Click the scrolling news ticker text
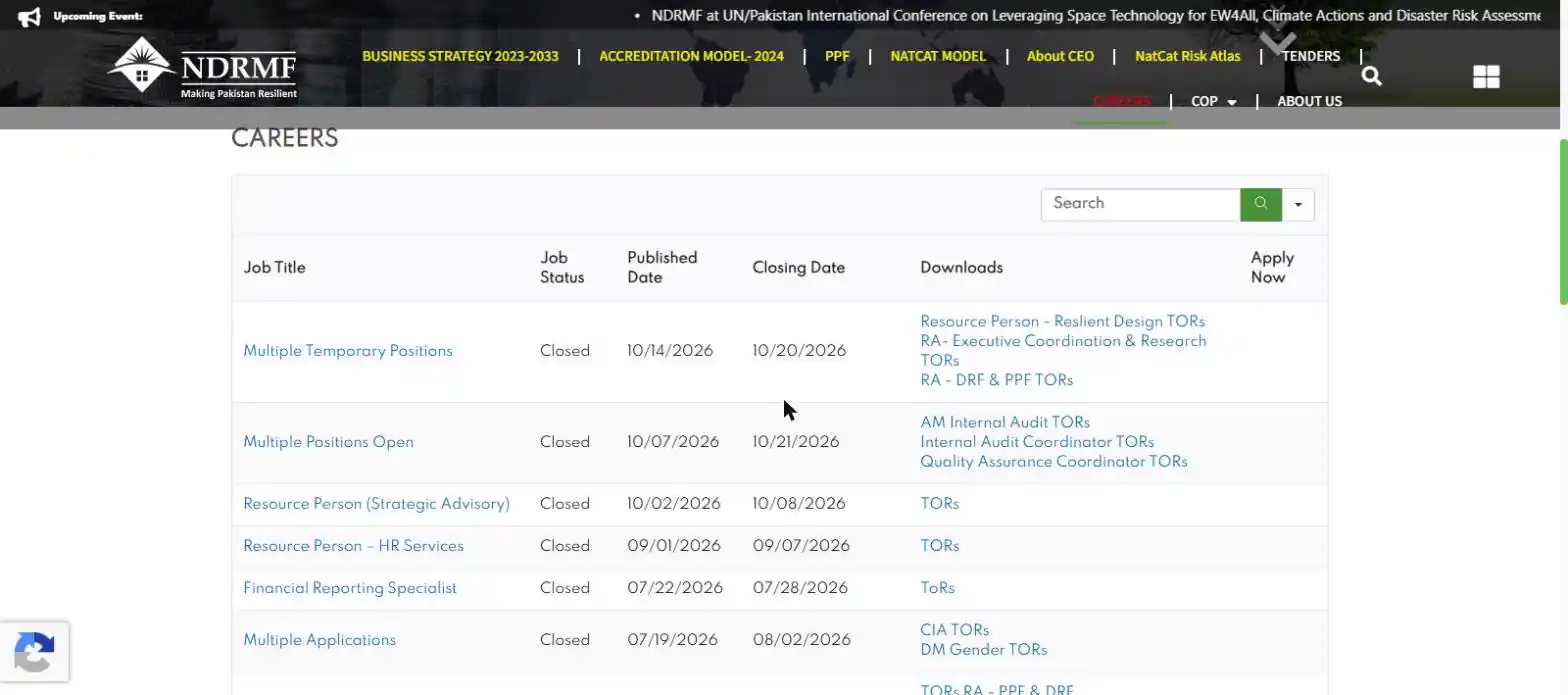1568x695 pixels. click(x=1095, y=16)
